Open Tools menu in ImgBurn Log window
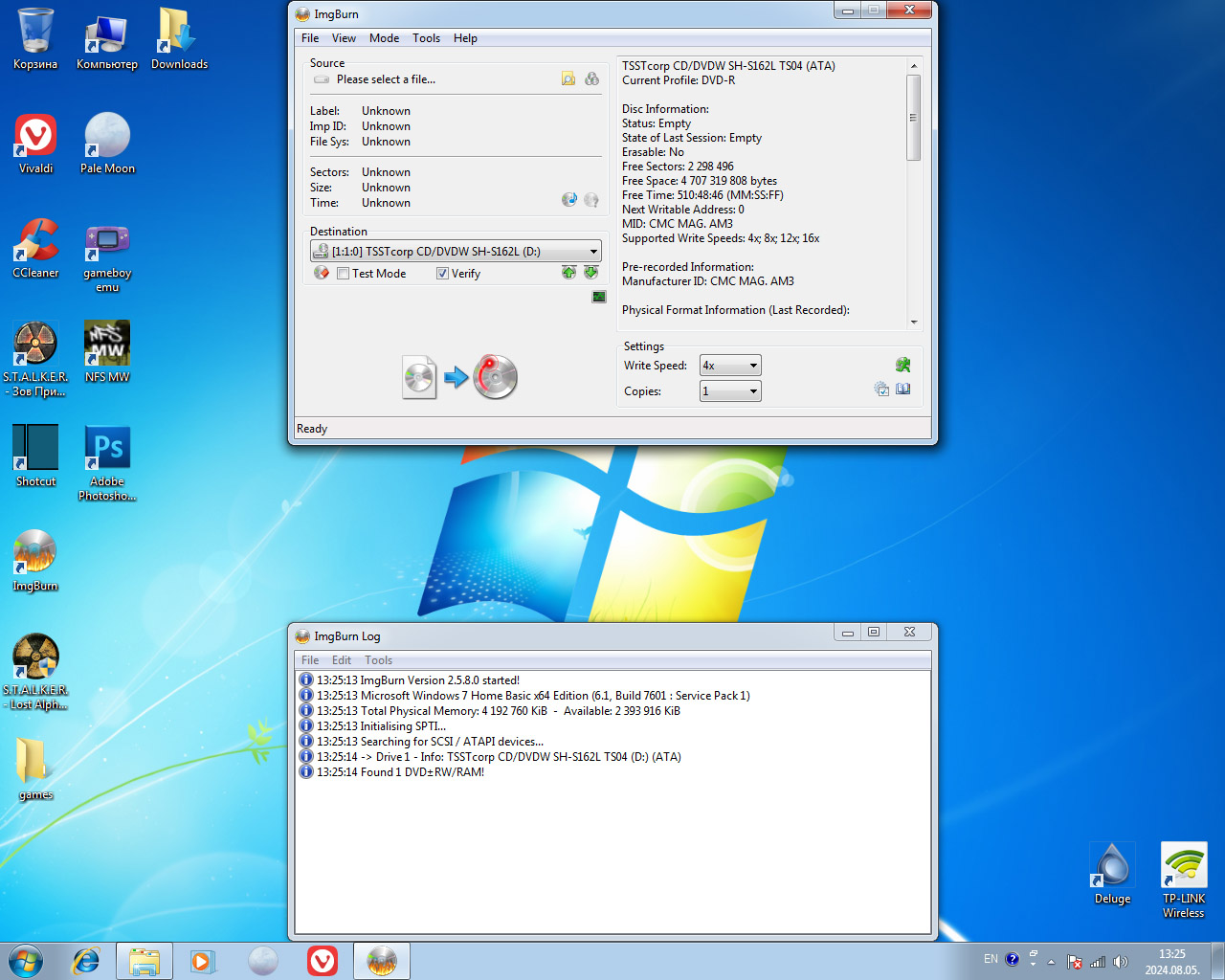1225x980 pixels. coord(378,660)
